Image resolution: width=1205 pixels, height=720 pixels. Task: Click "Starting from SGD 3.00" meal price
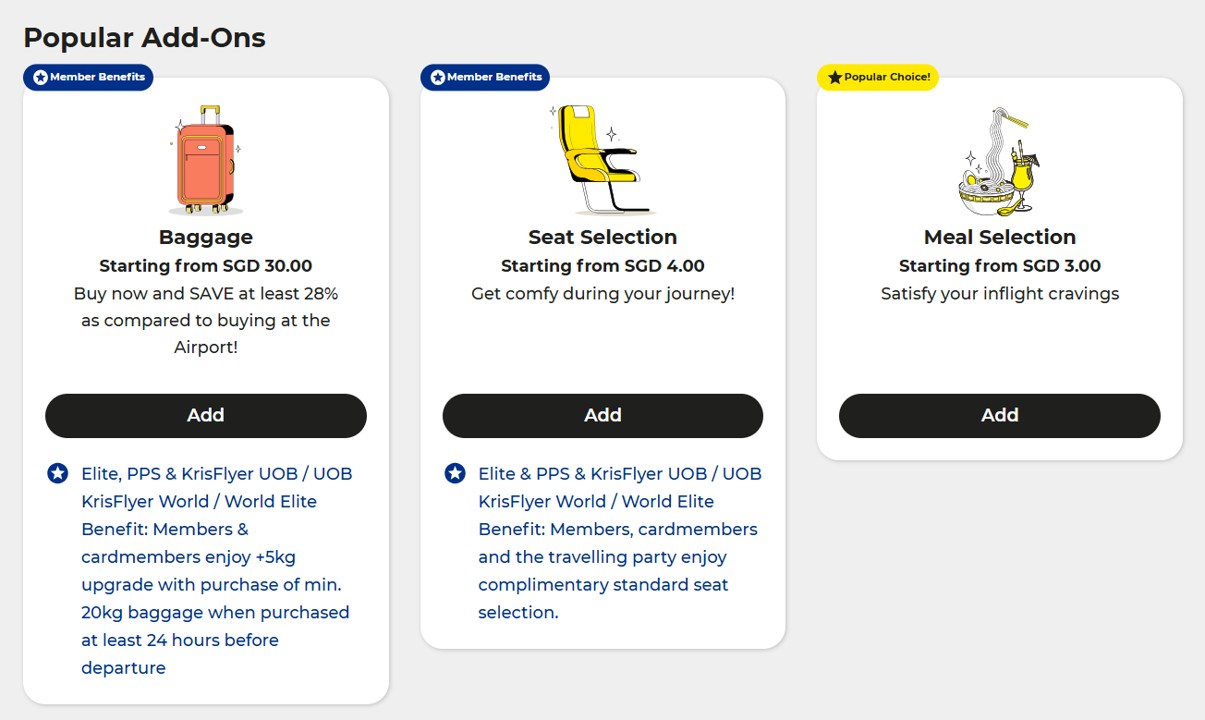[999, 266]
